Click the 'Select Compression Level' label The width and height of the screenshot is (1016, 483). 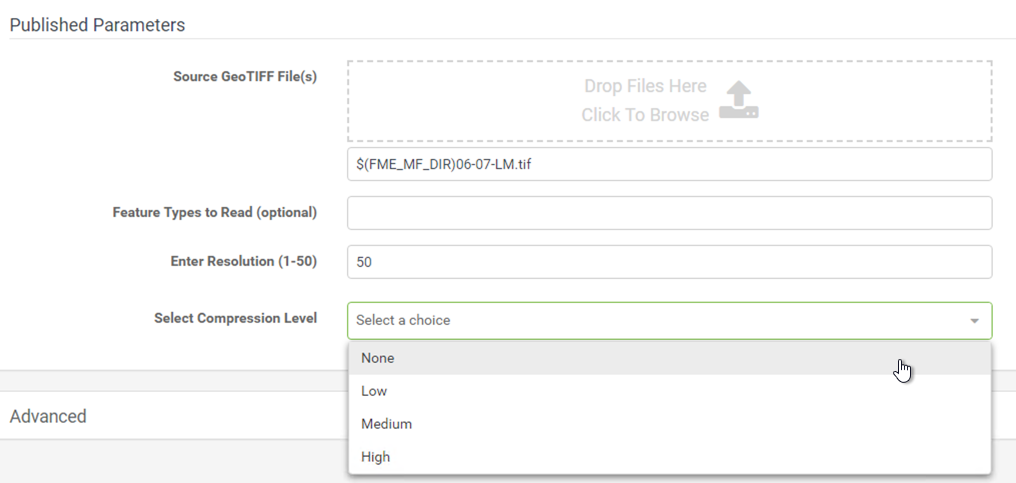235,318
